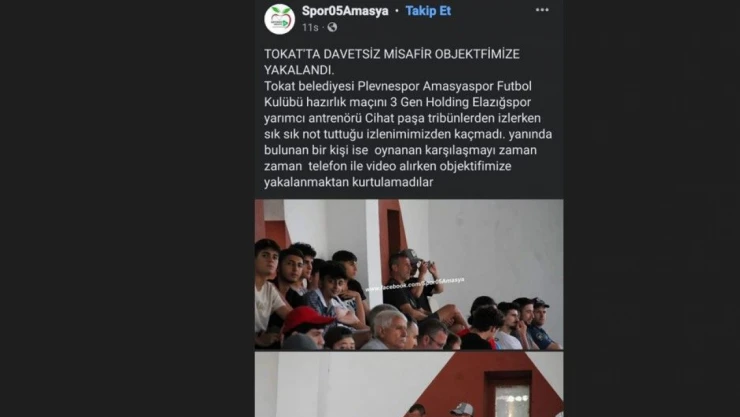Viewport: 740px width, 417px height.
Task: Click the facebook.com/Spor05Amasya watermark in the photo
Action: tap(415, 284)
